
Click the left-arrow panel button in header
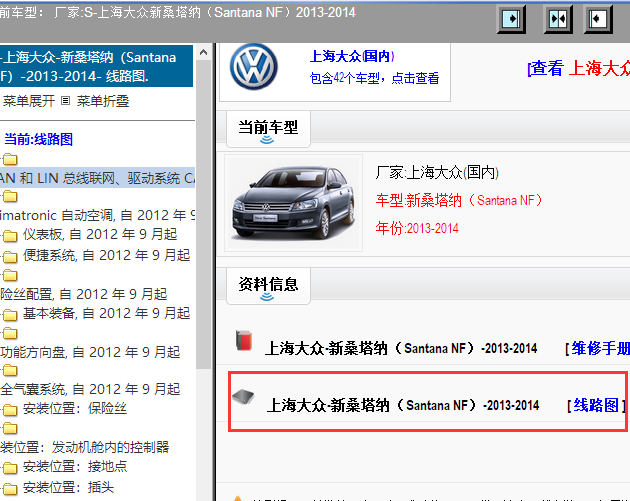click(x=598, y=19)
